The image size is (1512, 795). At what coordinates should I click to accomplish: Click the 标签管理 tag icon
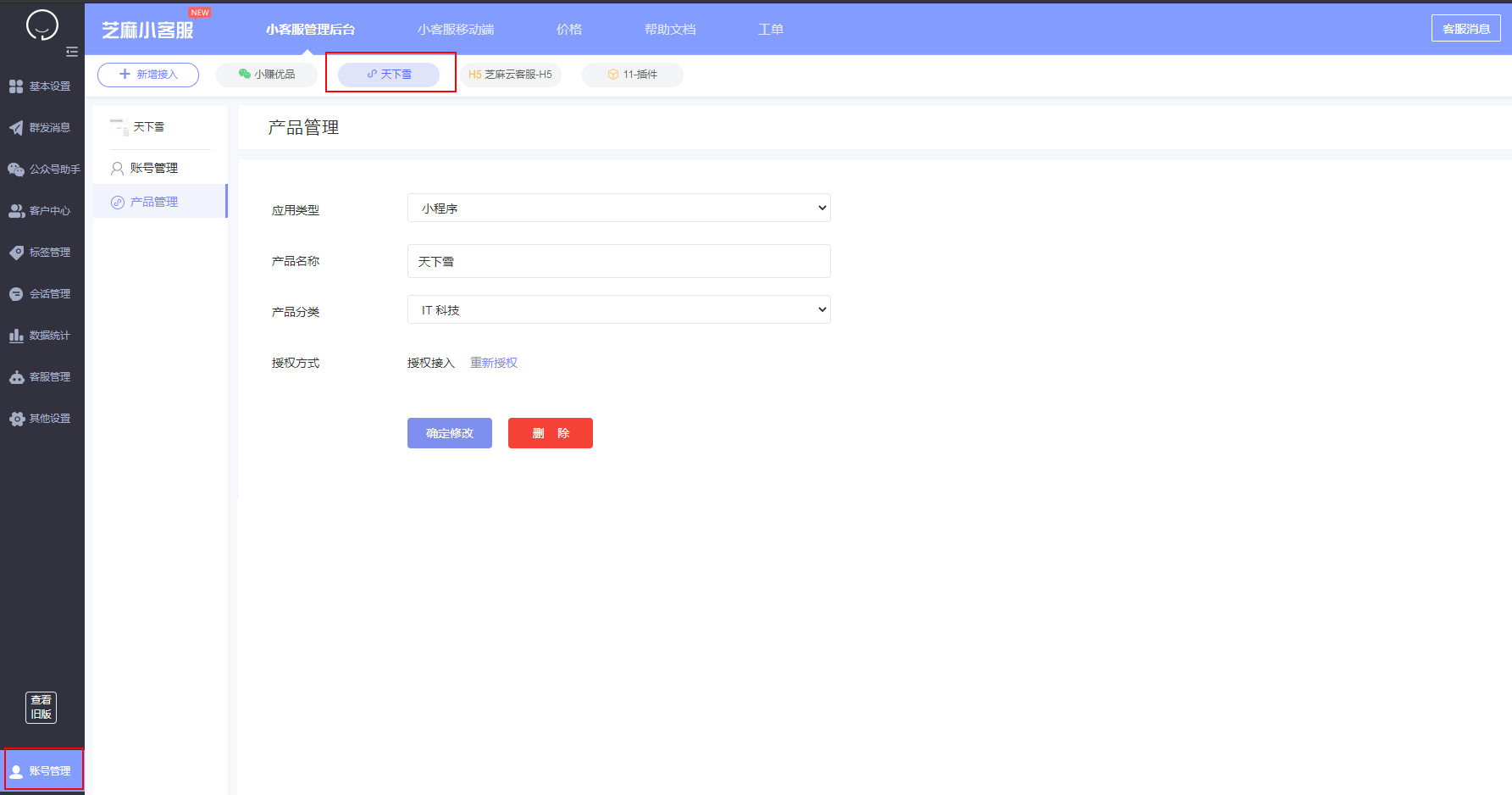[x=16, y=253]
